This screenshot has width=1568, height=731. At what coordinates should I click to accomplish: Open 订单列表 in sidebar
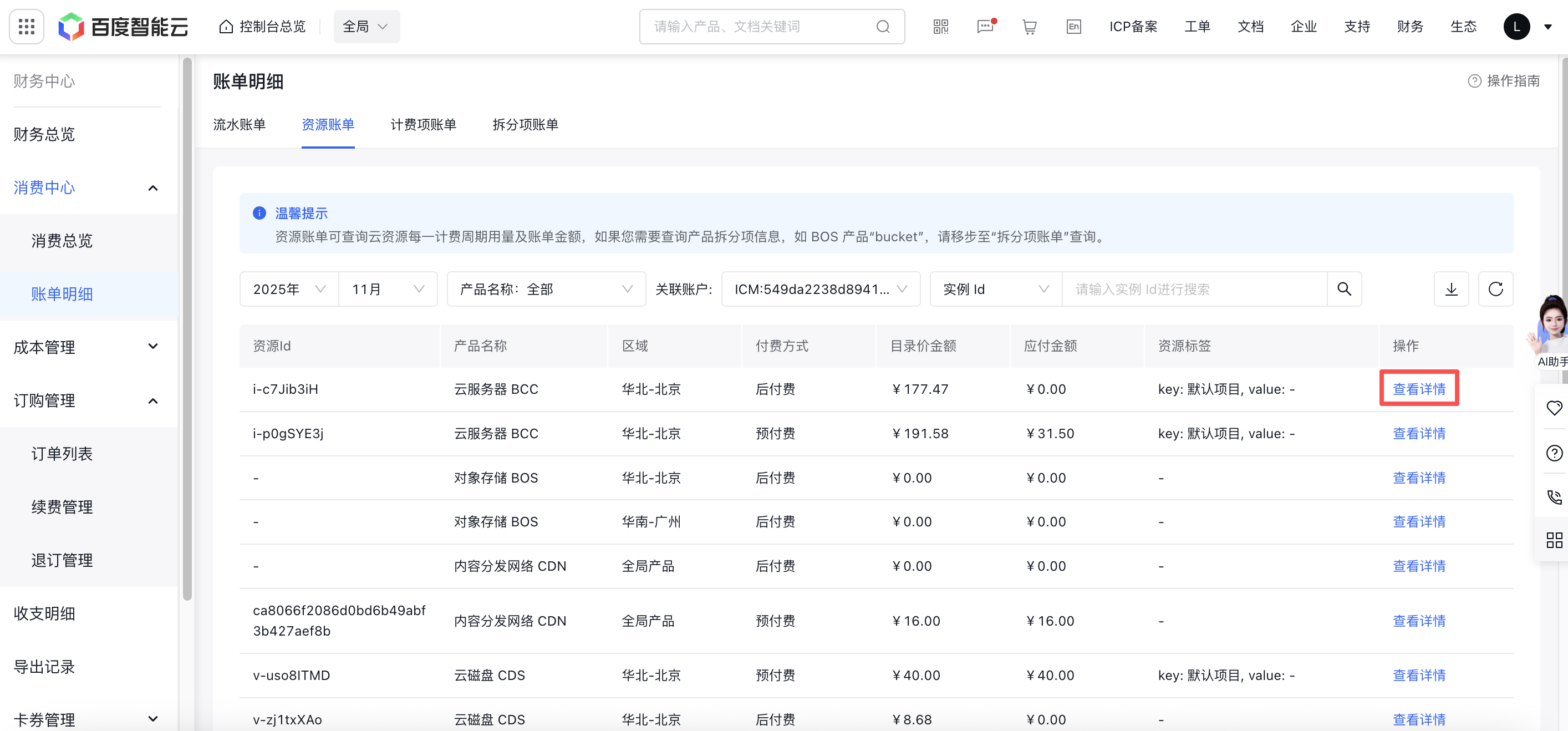(x=62, y=454)
